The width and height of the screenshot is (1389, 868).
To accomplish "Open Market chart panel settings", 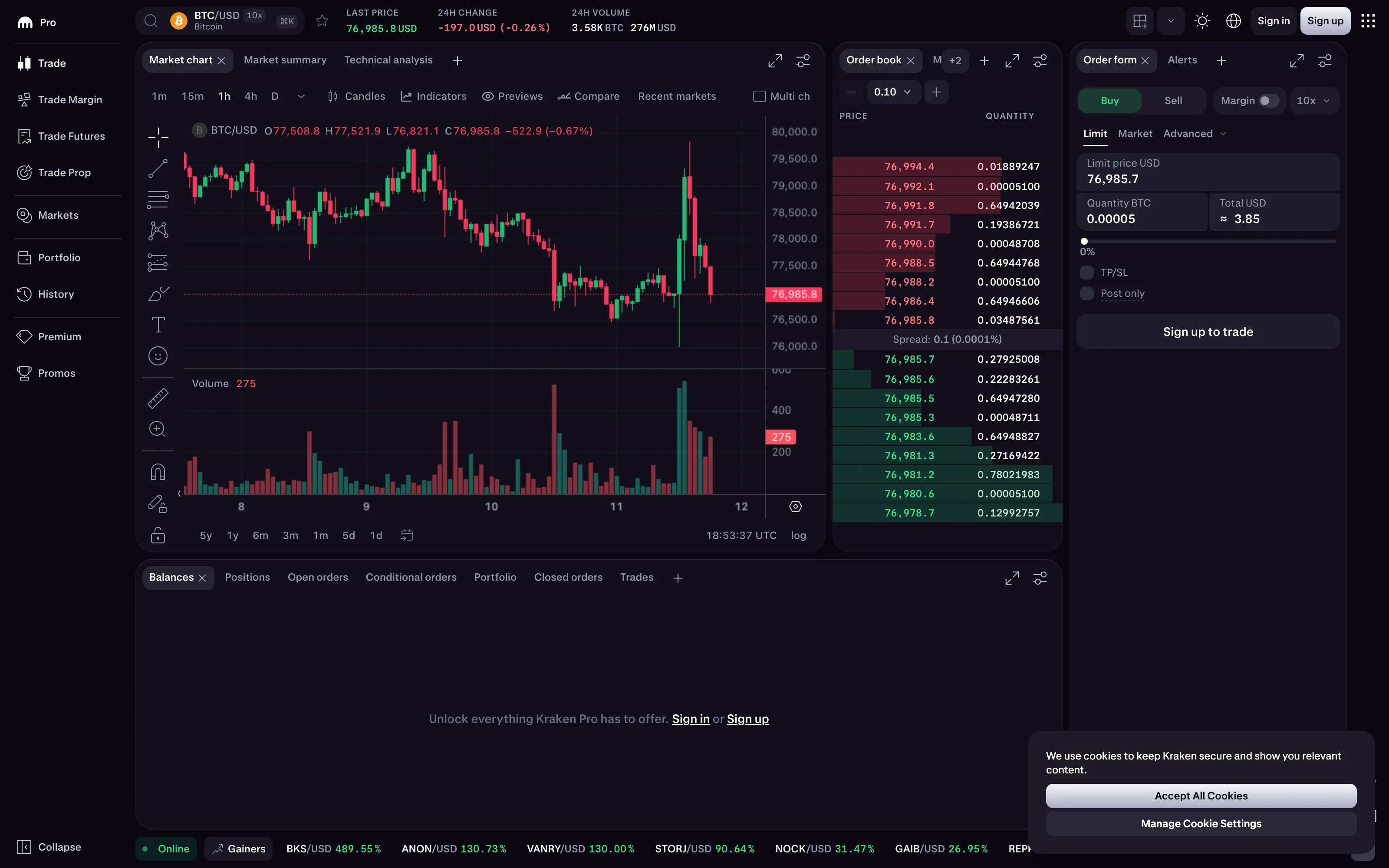I will [x=803, y=60].
